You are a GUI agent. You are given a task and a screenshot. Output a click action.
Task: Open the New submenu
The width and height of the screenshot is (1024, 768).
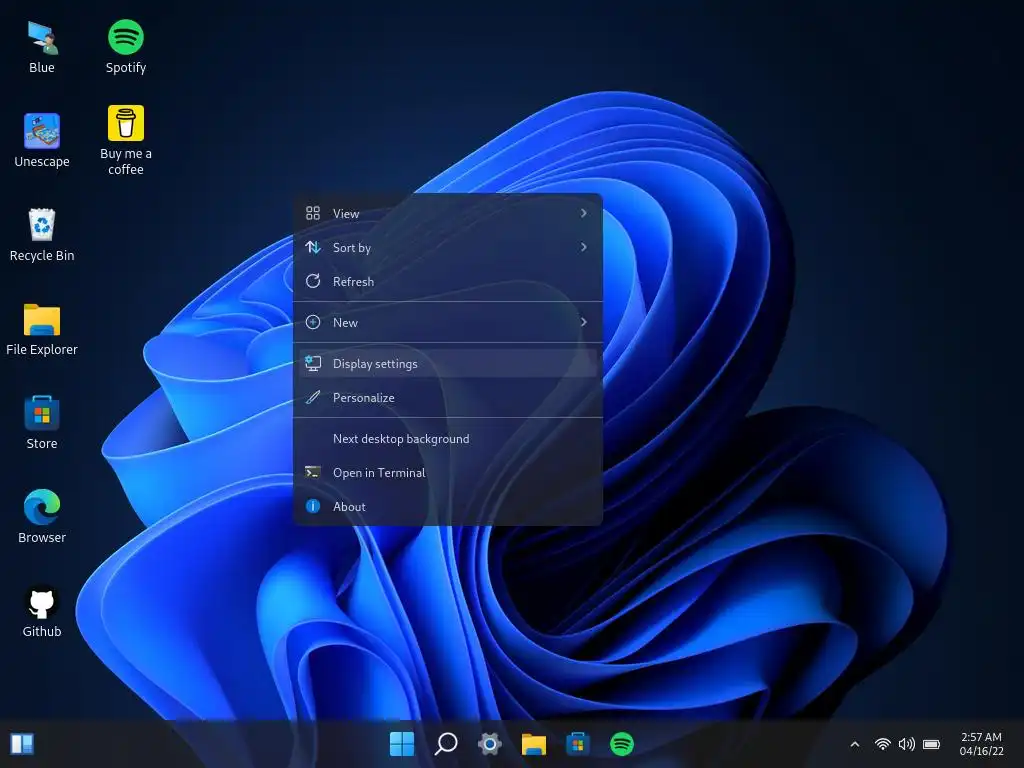447,323
